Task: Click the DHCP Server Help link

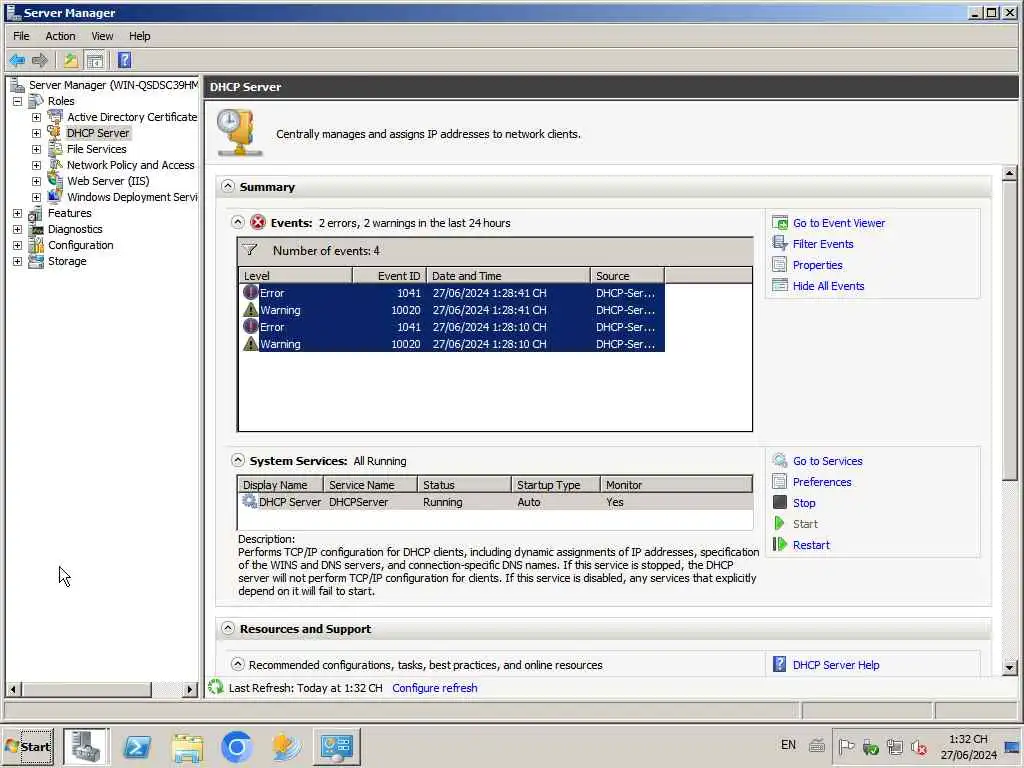Action: click(836, 664)
